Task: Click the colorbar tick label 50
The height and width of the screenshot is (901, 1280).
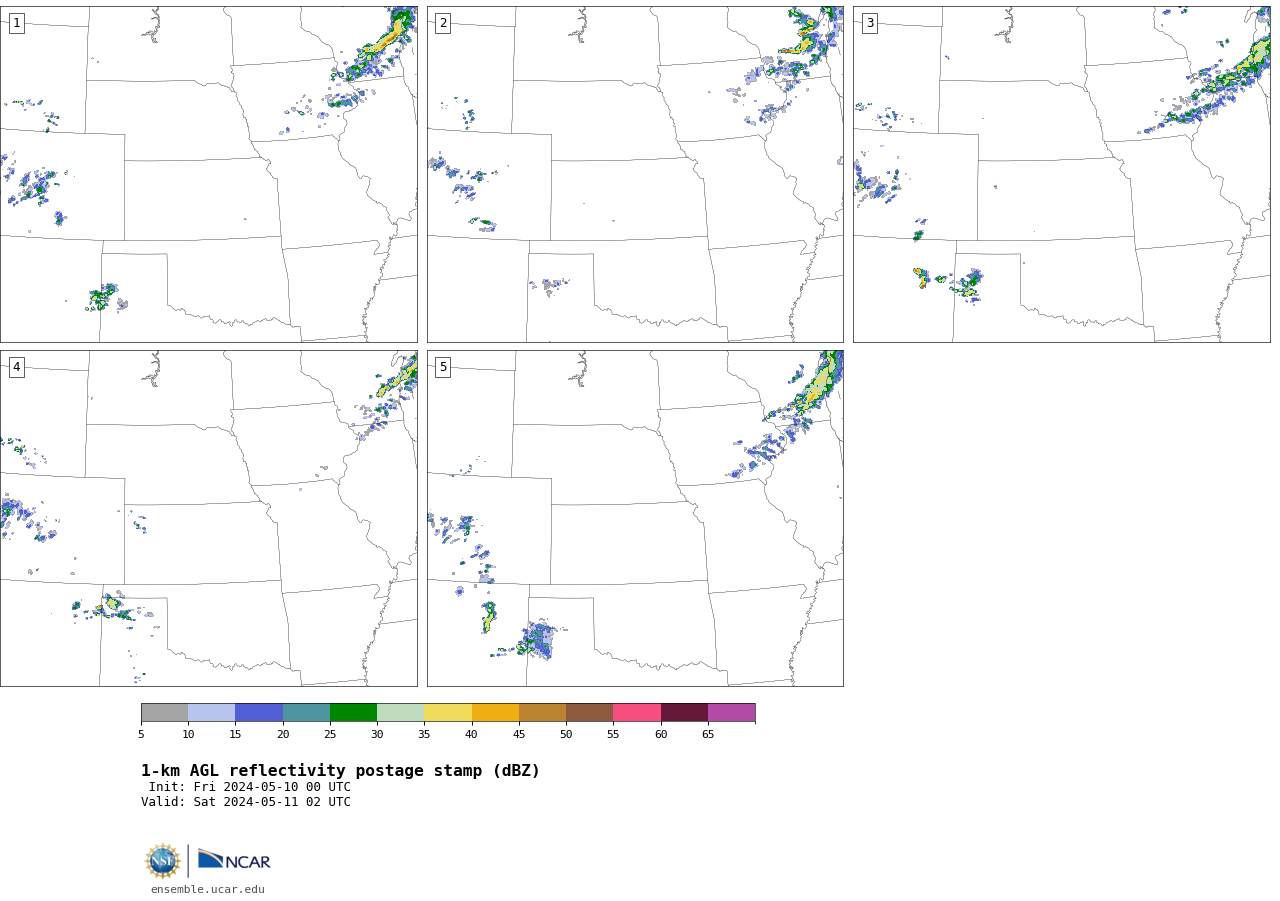Action: (566, 735)
